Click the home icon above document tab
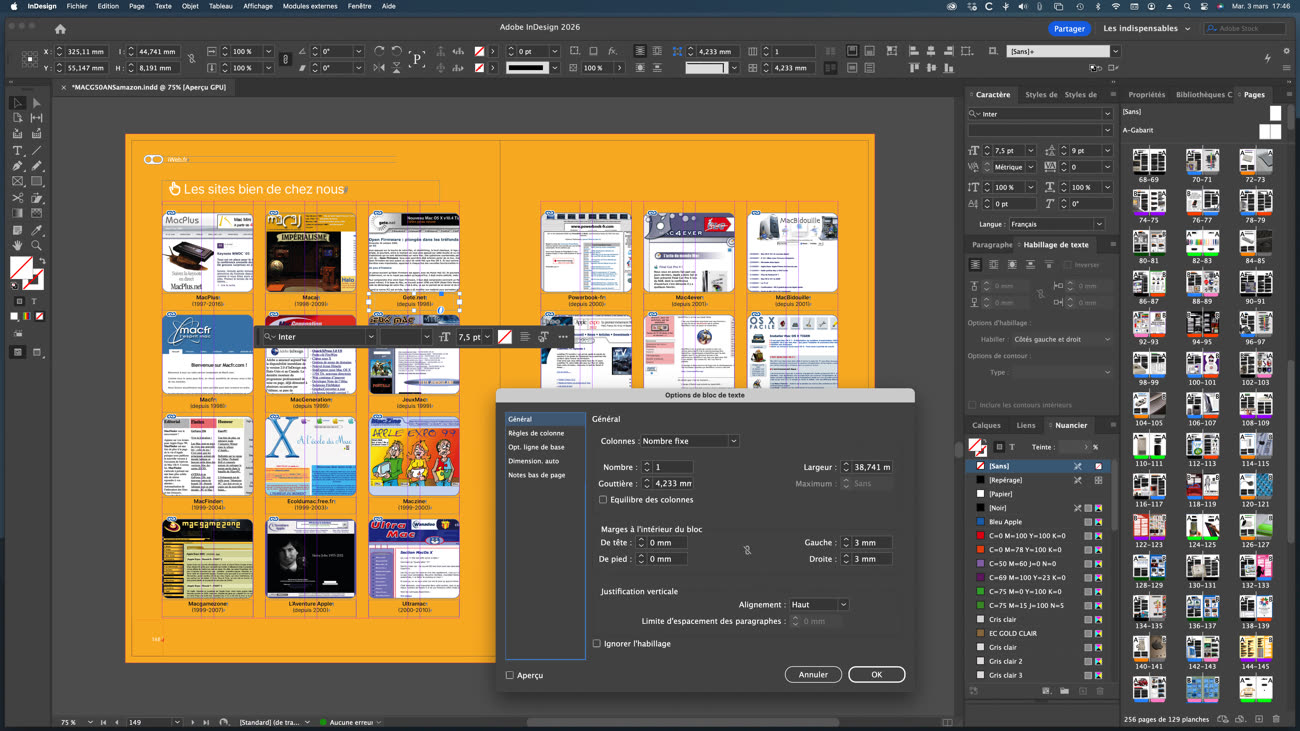This screenshot has height=731, width=1300. point(60,29)
